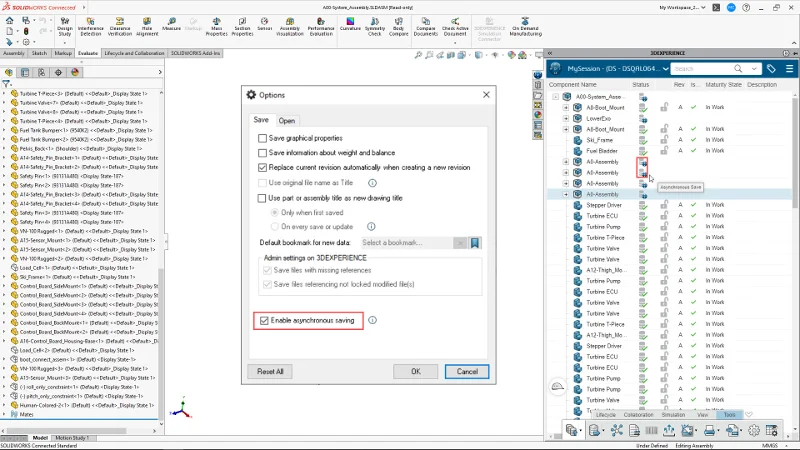Disable the Enable asynchronous saving checkbox
The image size is (800, 450).
tap(264, 320)
